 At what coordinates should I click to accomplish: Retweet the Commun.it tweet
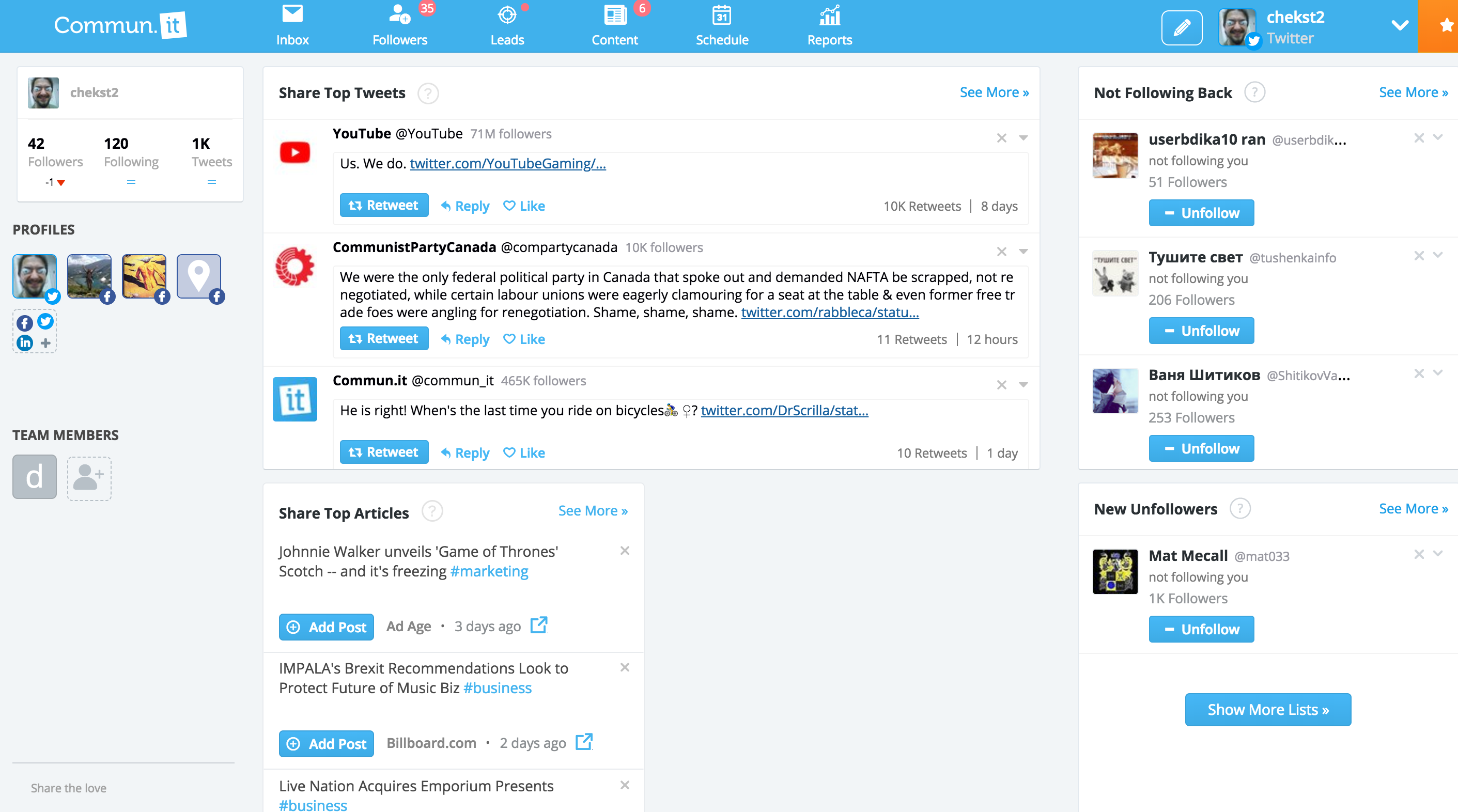[384, 452]
